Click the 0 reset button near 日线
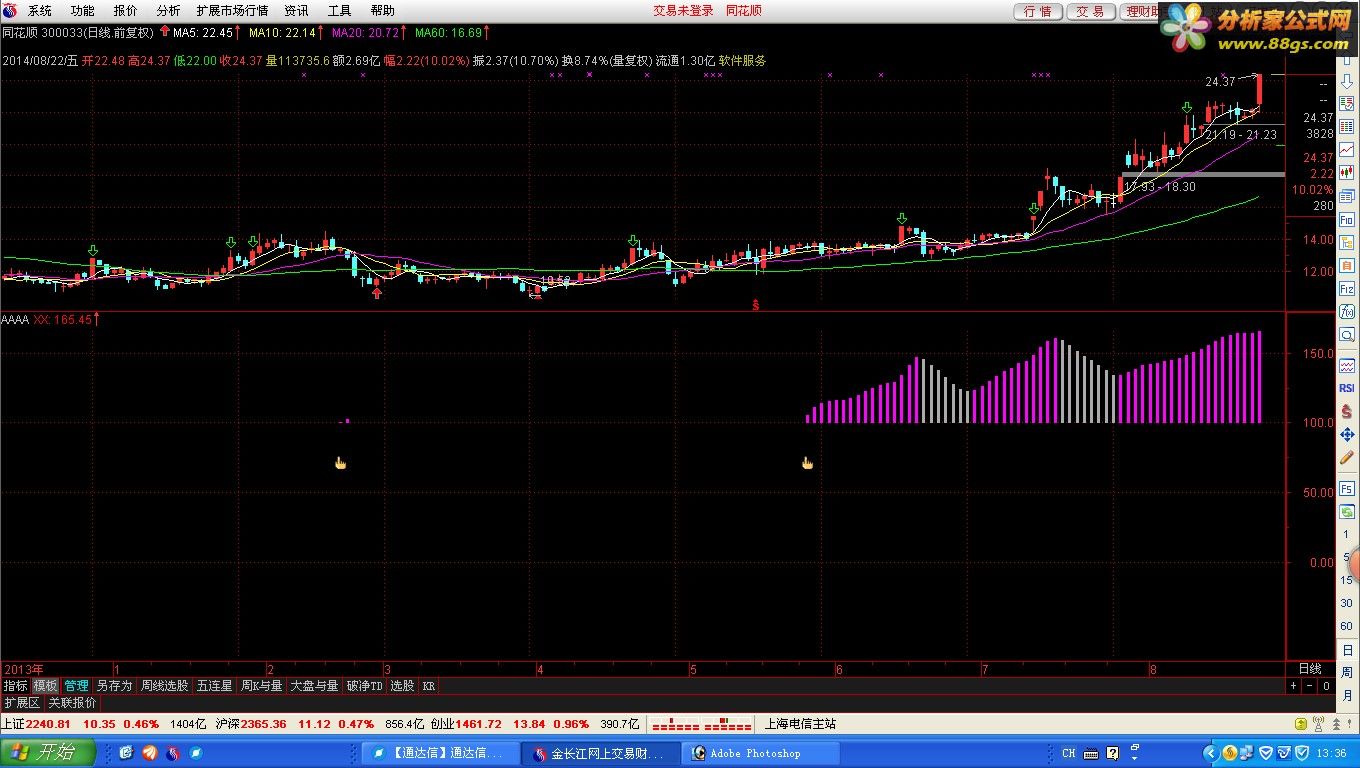The width and height of the screenshot is (1360, 768). pyautogui.click(x=1326, y=686)
